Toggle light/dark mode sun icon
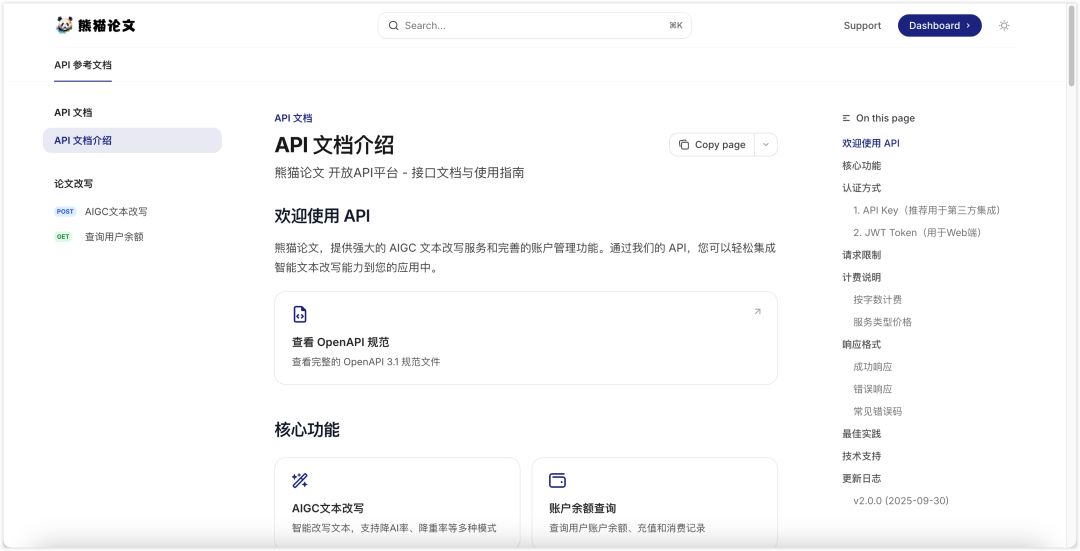This screenshot has width=1080, height=551. (1004, 25)
